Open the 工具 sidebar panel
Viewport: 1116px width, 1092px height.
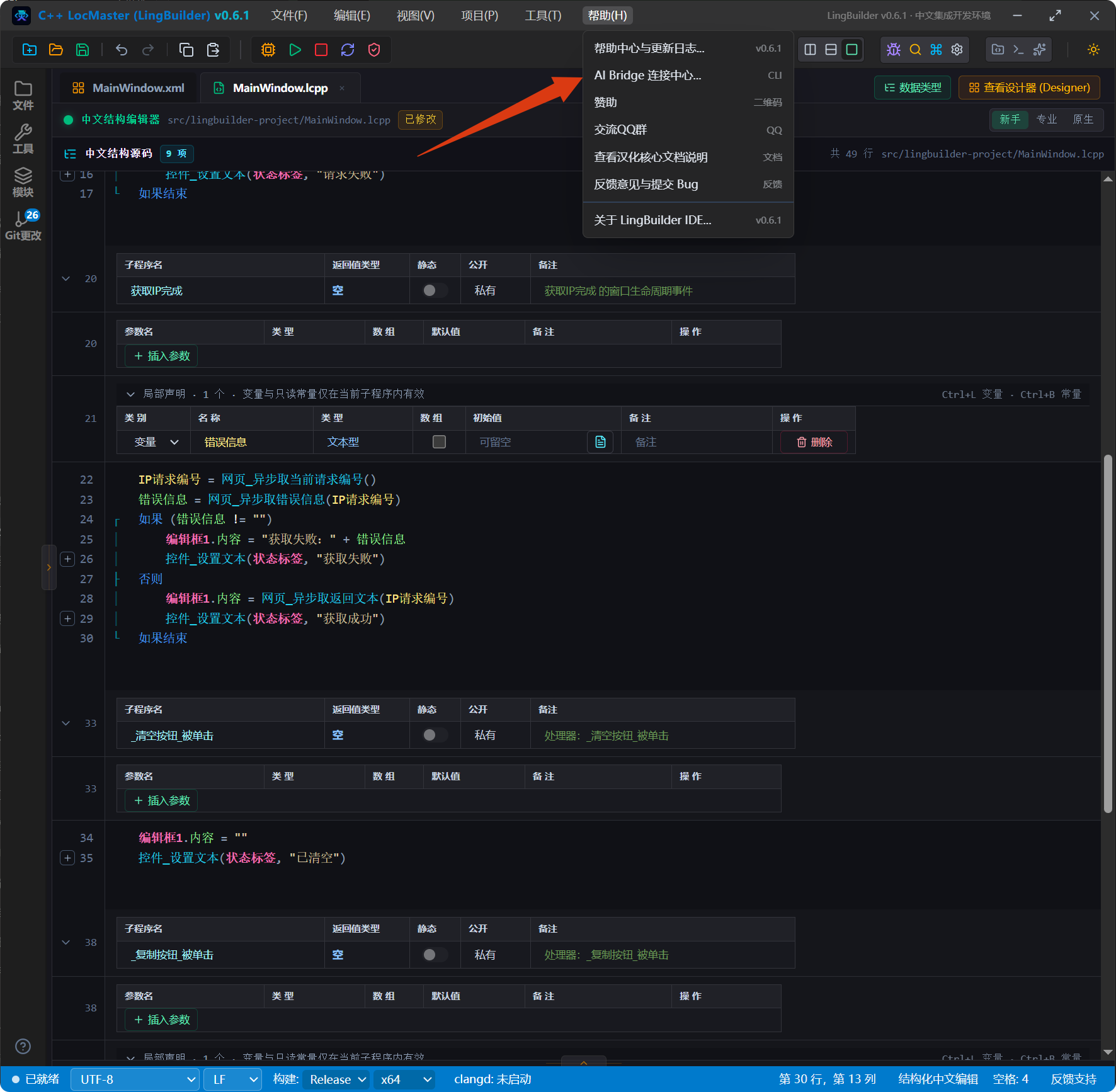tap(23, 139)
